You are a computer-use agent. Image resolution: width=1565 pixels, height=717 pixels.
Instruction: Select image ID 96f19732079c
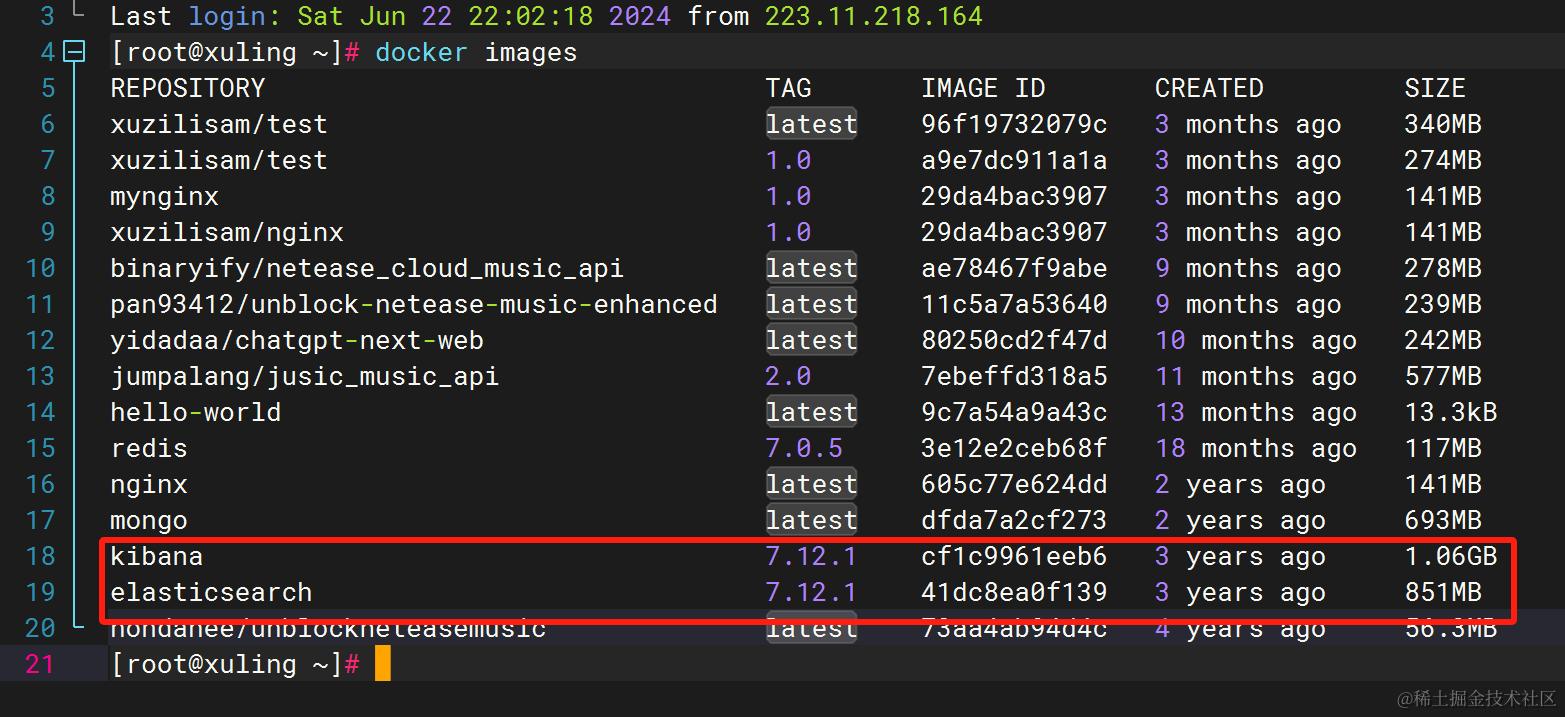coord(1014,124)
